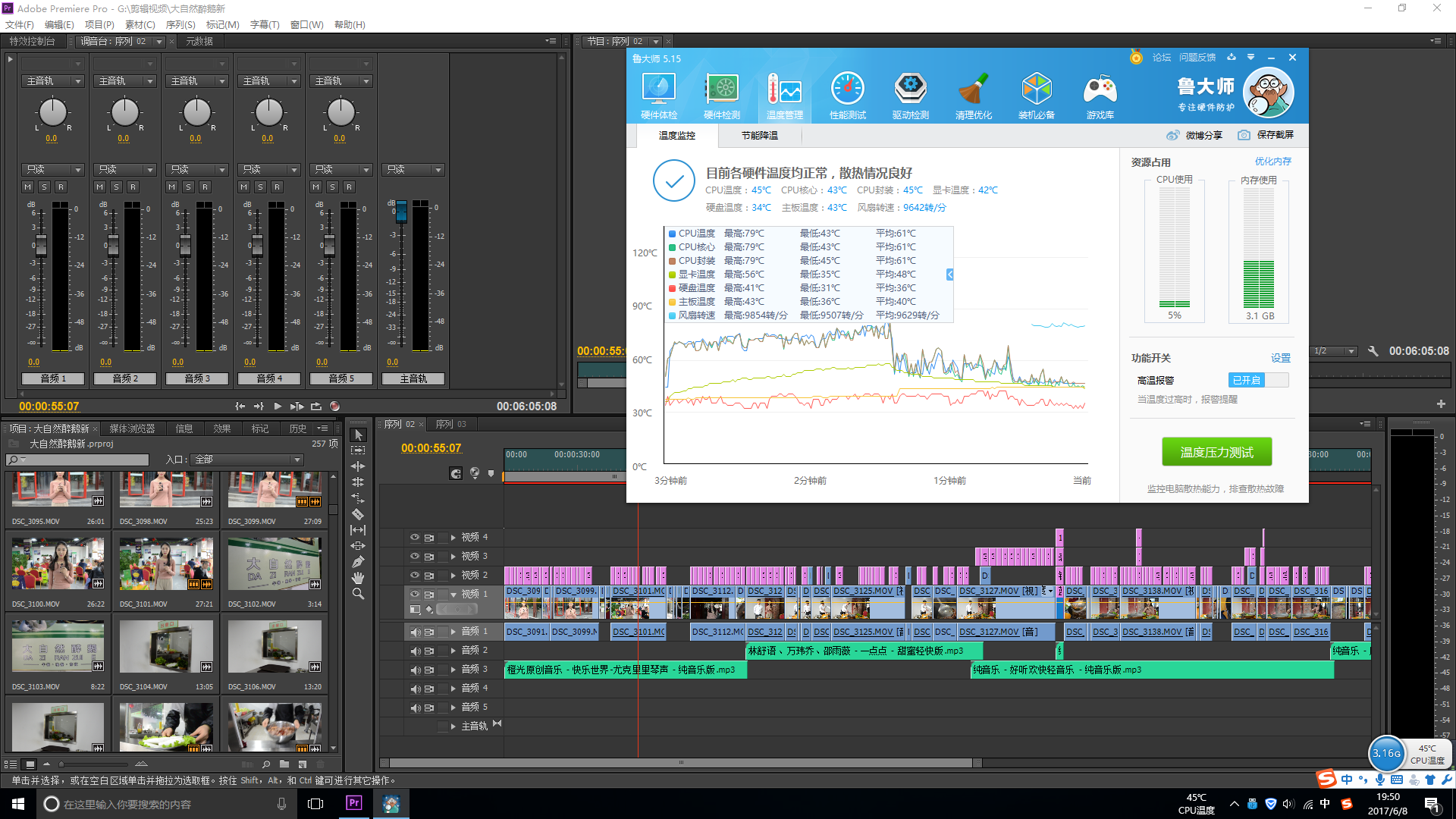Open 硬件体检 in 鲁大师
The image size is (1456, 819).
point(658,96)
